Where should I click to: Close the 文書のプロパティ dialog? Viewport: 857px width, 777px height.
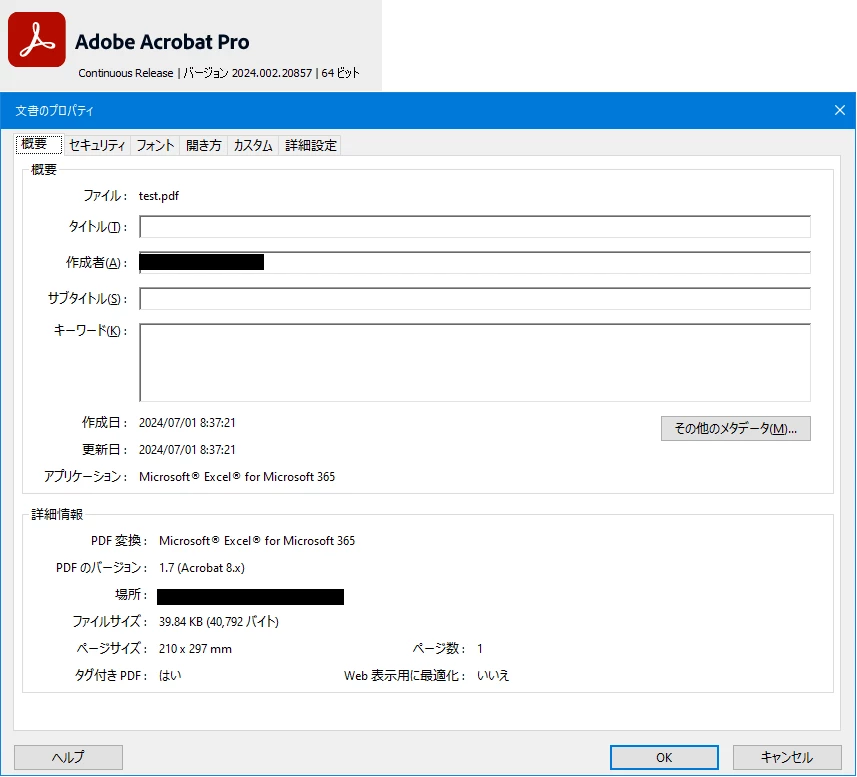[840, 110]
